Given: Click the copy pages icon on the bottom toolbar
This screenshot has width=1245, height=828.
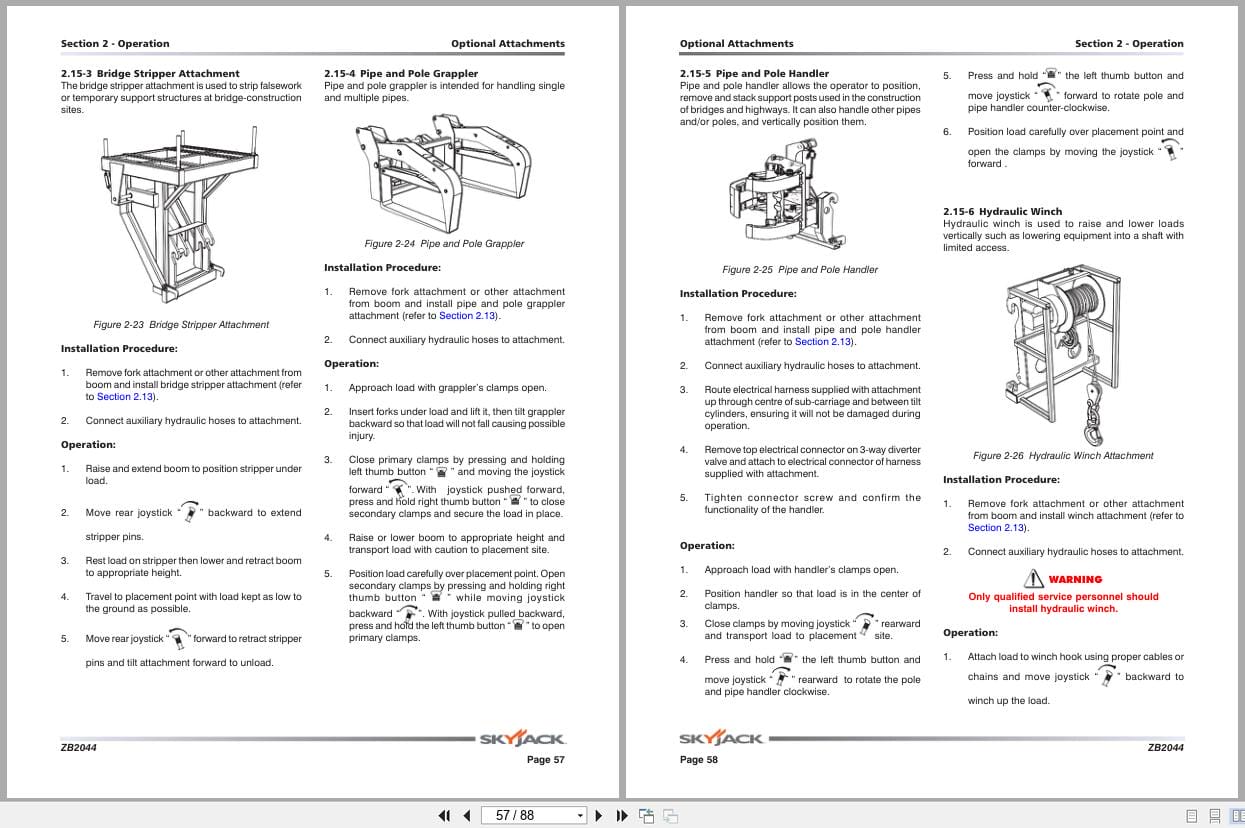Looking at the screenshot, I should tap(668, 815).
